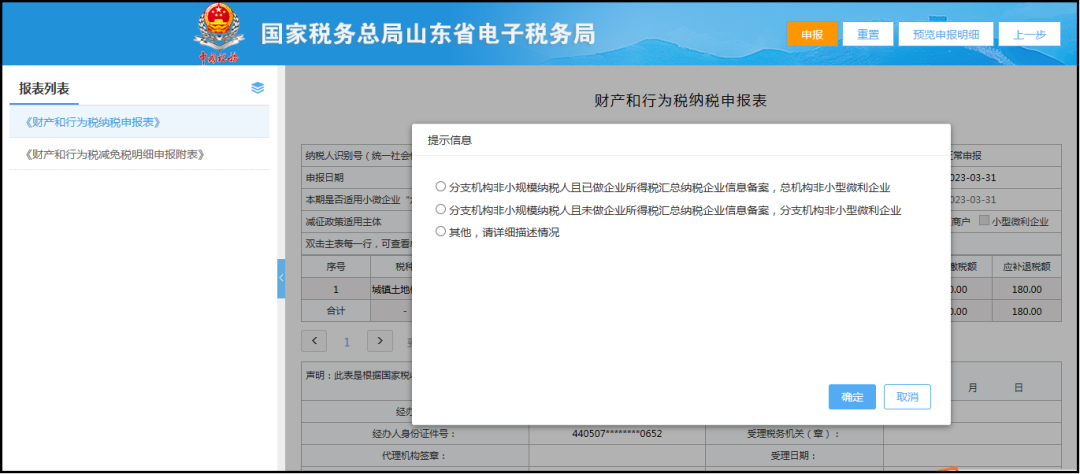Click the 序号 column header
This screenshot has width=1080, height=474.
click(335, 267)
